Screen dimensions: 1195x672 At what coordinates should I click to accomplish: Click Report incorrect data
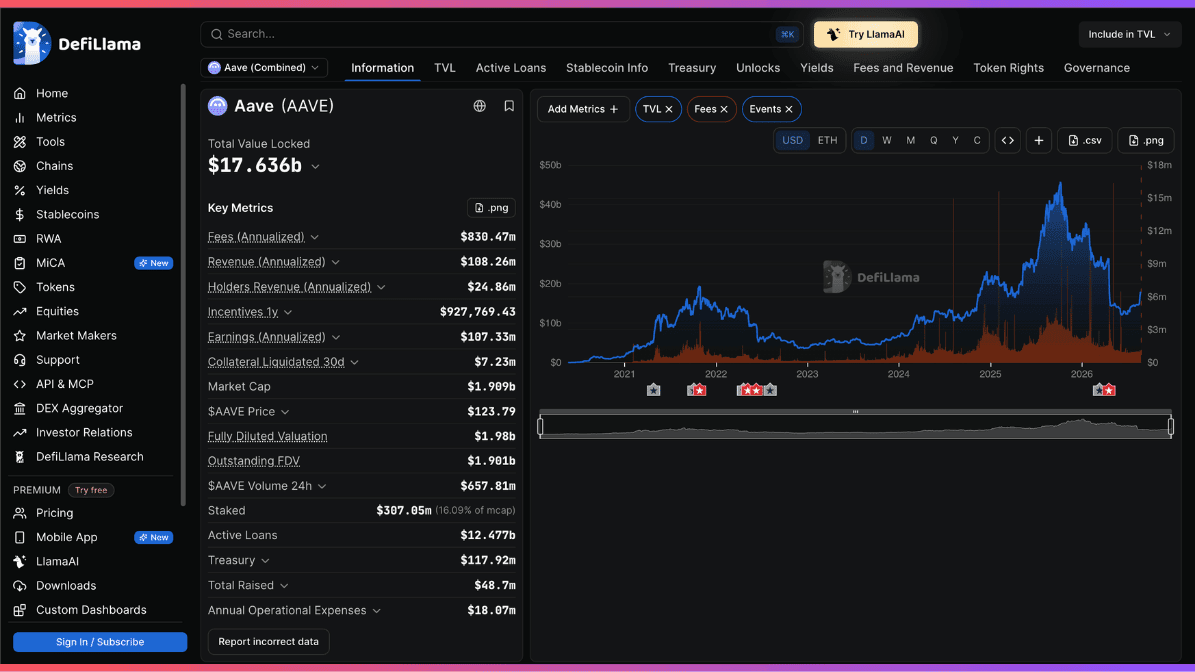point(268,642)
